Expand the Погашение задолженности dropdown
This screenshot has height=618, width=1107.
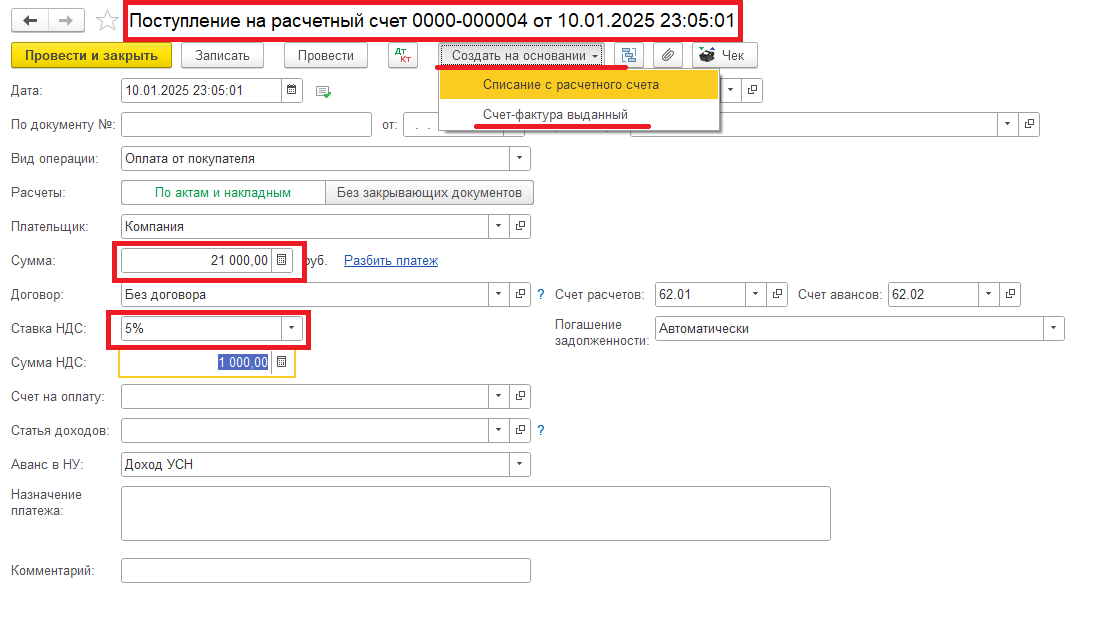coord(1053,329)
